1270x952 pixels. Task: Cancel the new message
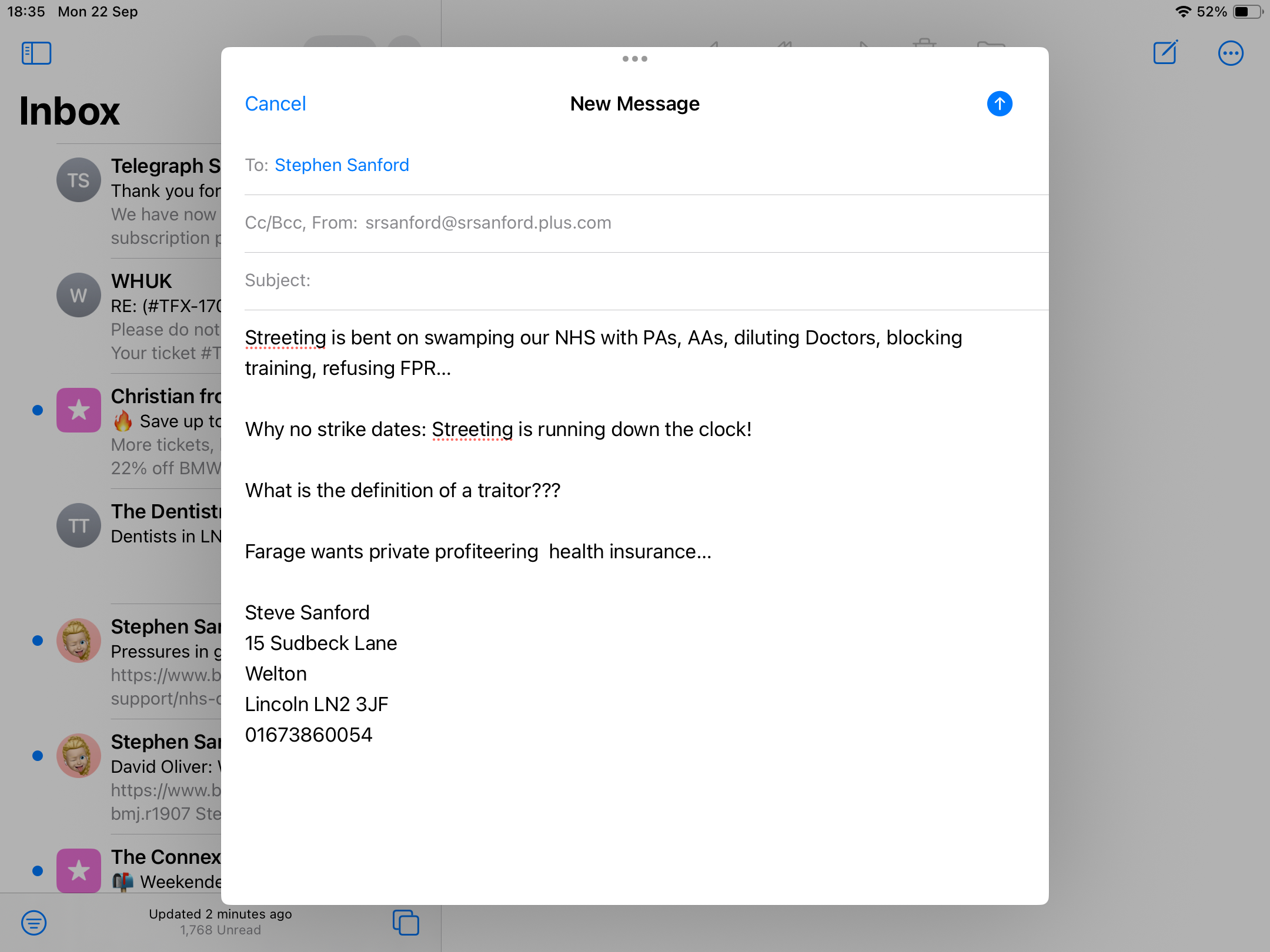point(275,104)
